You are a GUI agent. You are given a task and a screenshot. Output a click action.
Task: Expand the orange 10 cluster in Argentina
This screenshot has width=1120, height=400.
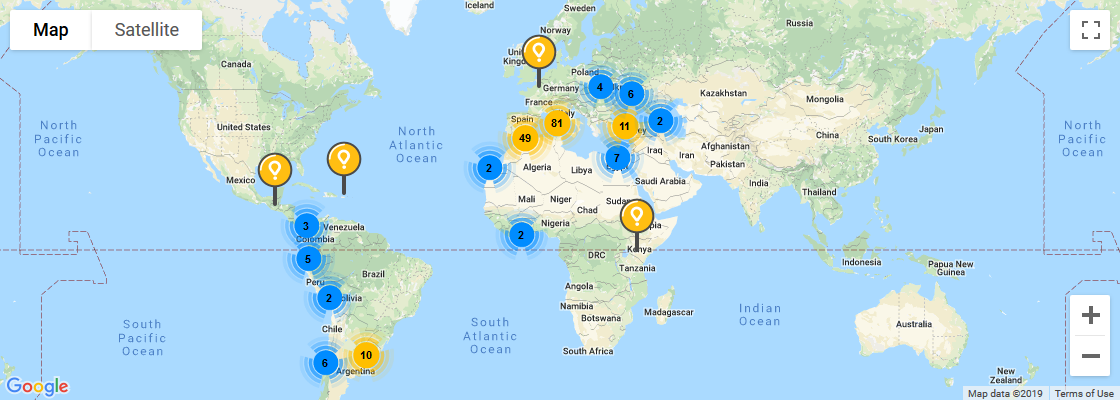click(366, 355)
